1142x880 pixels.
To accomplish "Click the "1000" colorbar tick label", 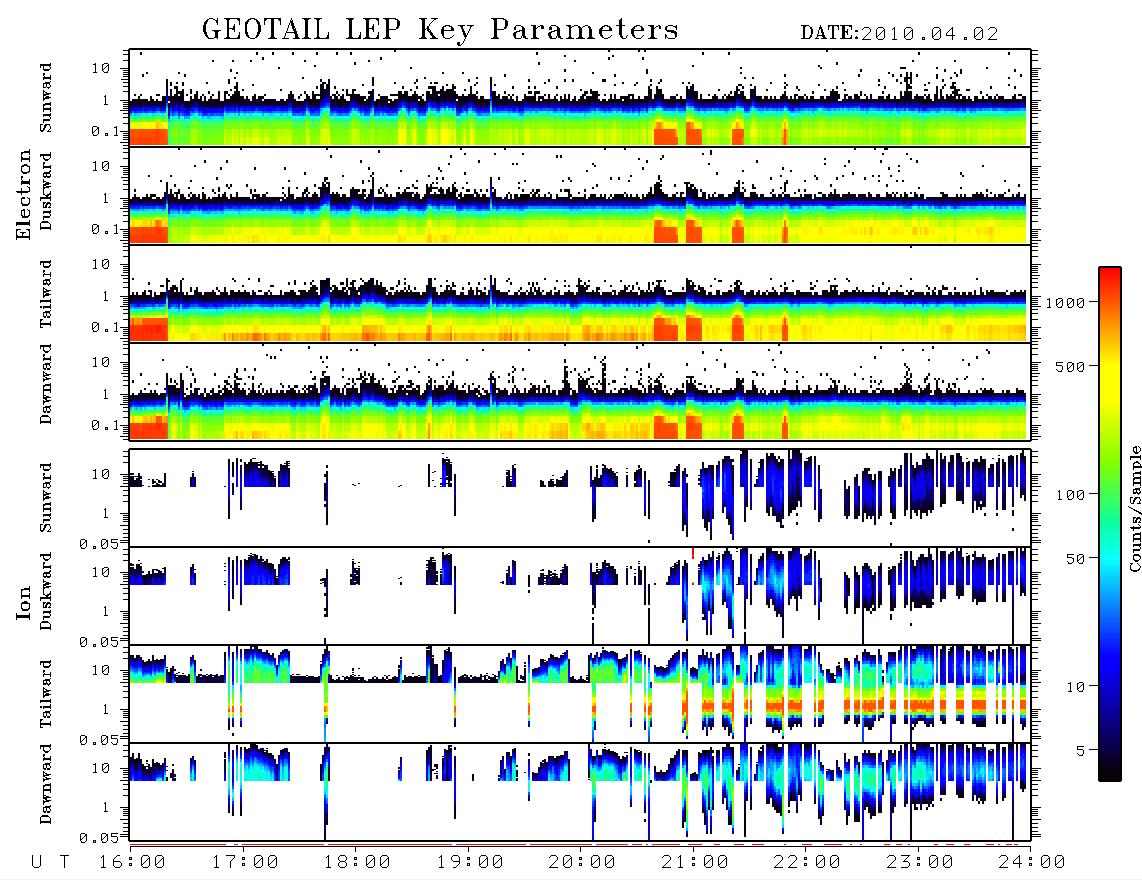I will (1065, 302).
